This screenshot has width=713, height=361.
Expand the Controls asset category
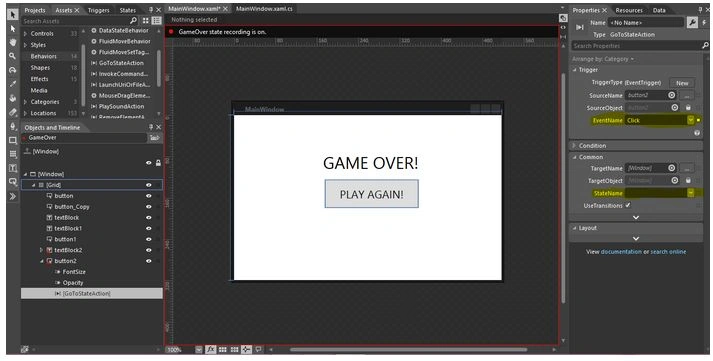pos(25,34)
